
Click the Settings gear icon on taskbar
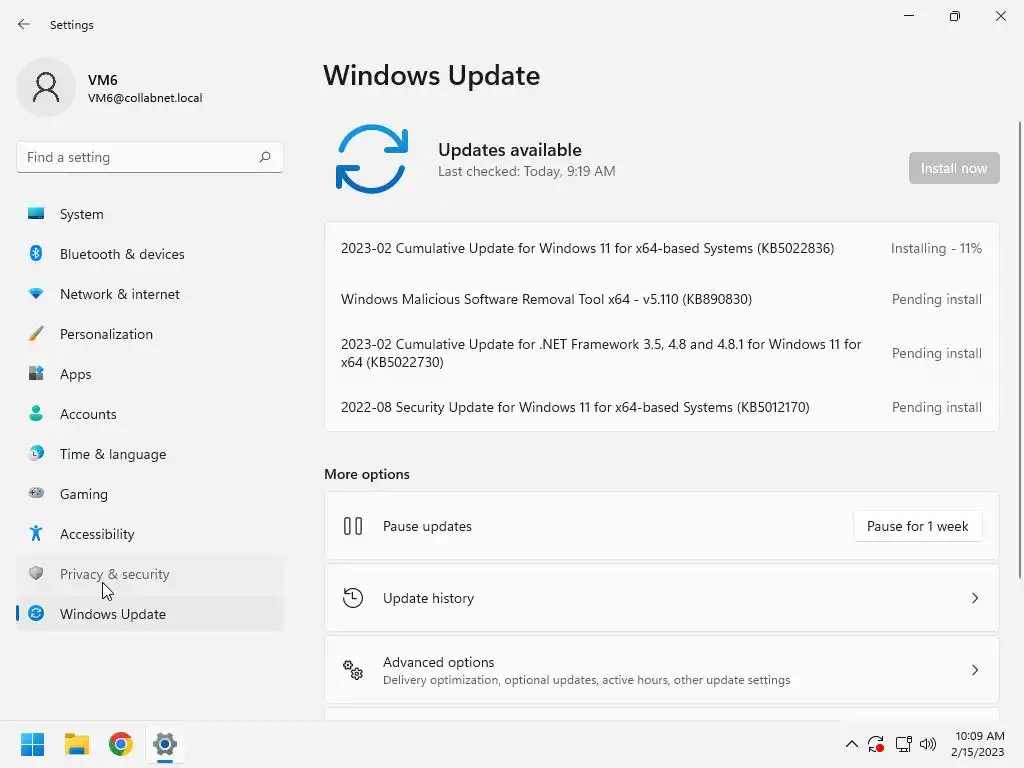pos(165,744)
